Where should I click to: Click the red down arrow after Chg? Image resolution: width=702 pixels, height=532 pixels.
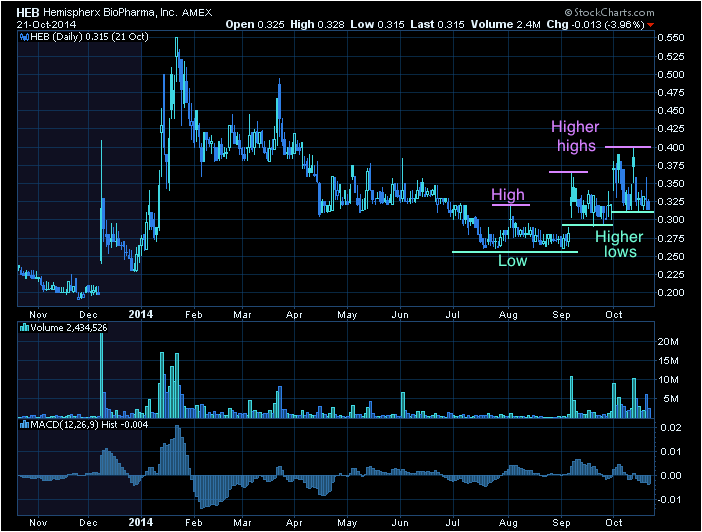(x=650, y=25)
